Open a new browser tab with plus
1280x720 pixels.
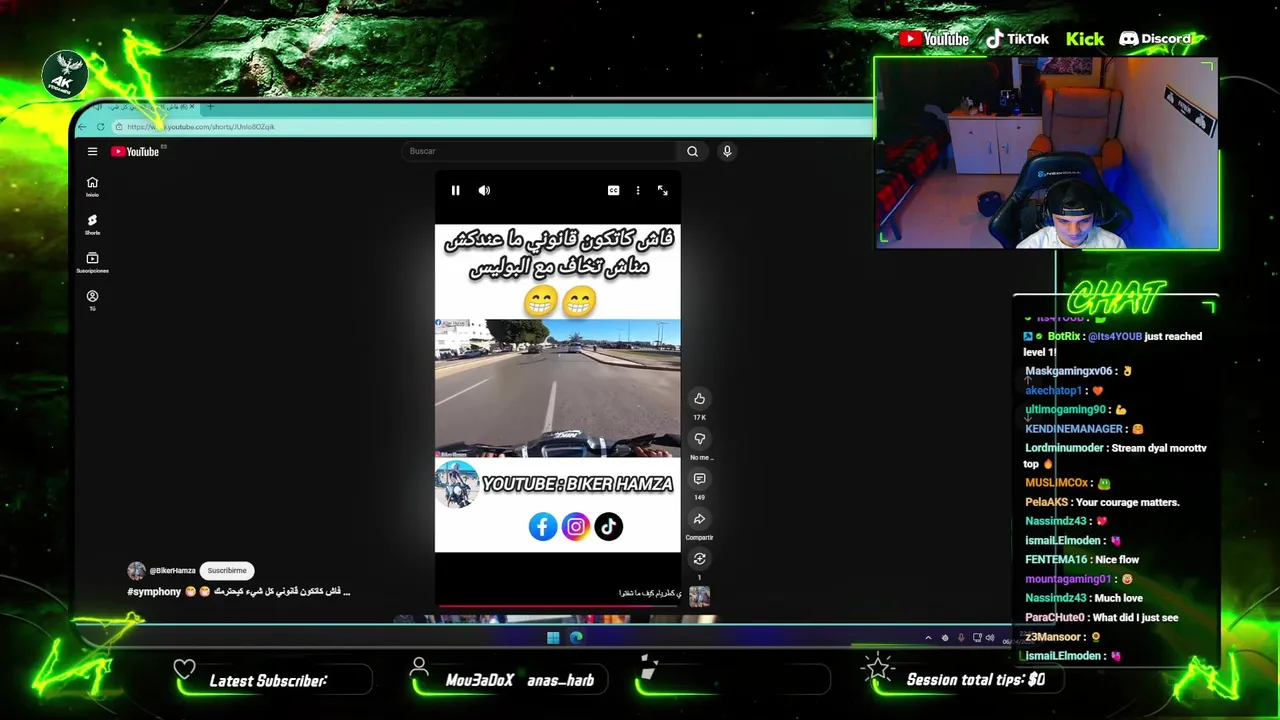[210, 106]
